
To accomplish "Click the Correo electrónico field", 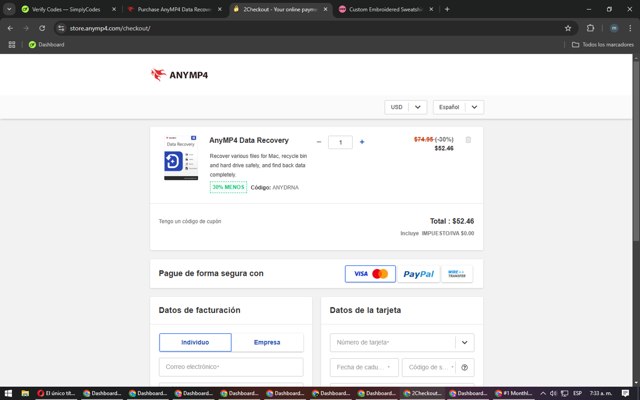I will click(231, 367).
